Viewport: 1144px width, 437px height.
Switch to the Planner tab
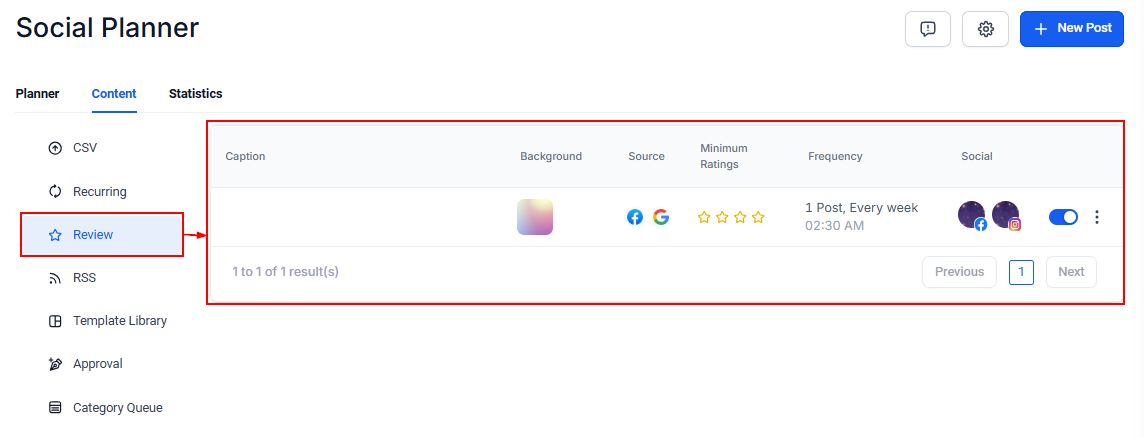click(37, 94)
